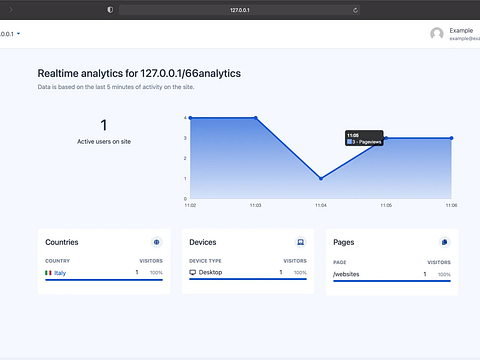Click the DEVICE TYPE column header
Viewport: 480px width, 360px height.
pyautogui.click(x=205, y=261)
